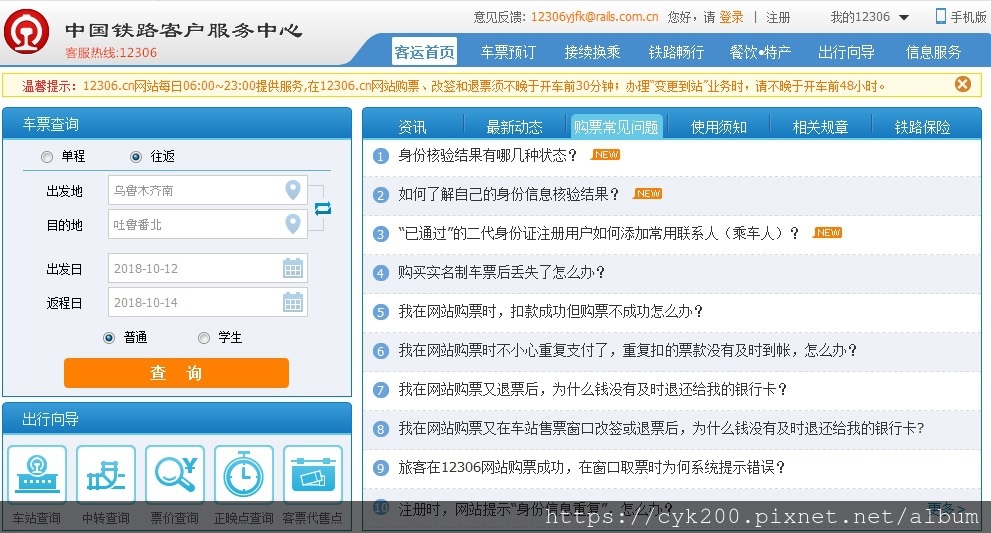Open 接续换乘 nav menu
The height and width of the screenshot is (533, 991).
592,52
